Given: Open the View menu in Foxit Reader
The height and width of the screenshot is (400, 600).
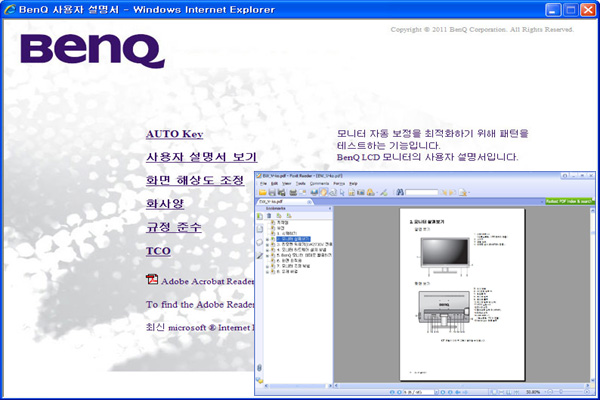Looking at the screenshot, I should tap(287, 183).
